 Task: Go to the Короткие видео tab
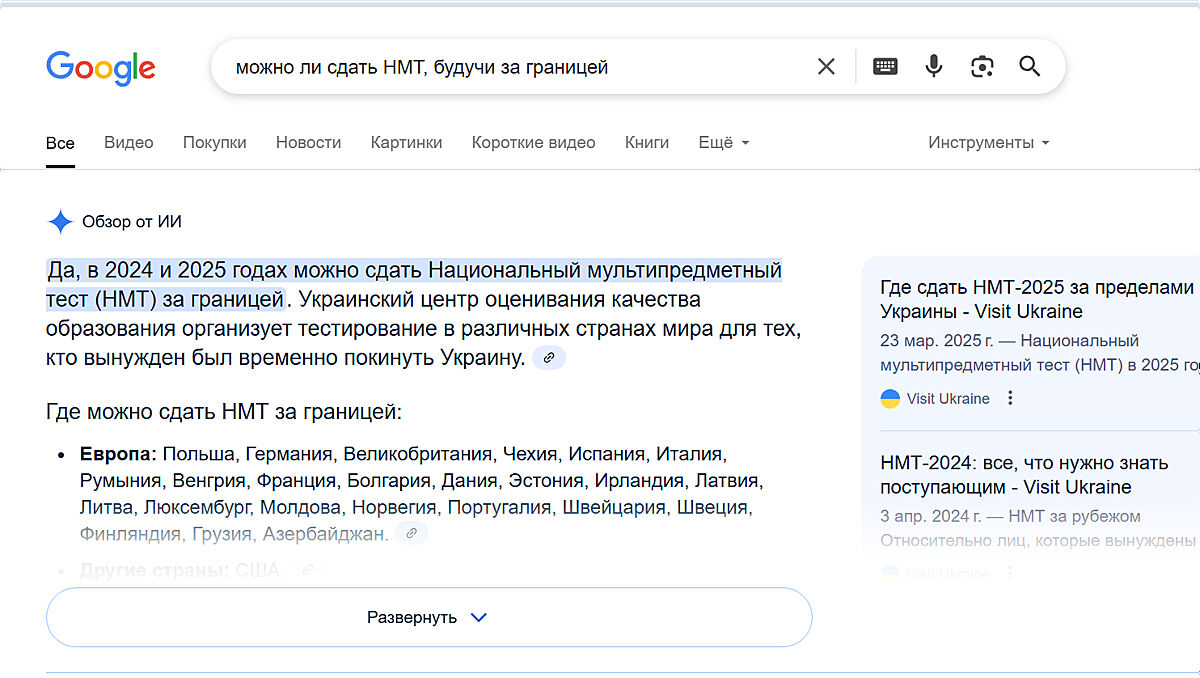[533, 143]
